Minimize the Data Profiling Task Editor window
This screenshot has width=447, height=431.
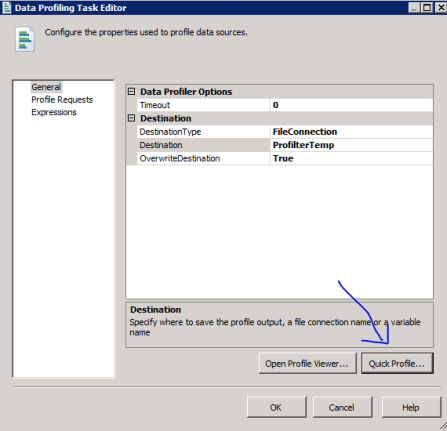[x=414, y=7]
